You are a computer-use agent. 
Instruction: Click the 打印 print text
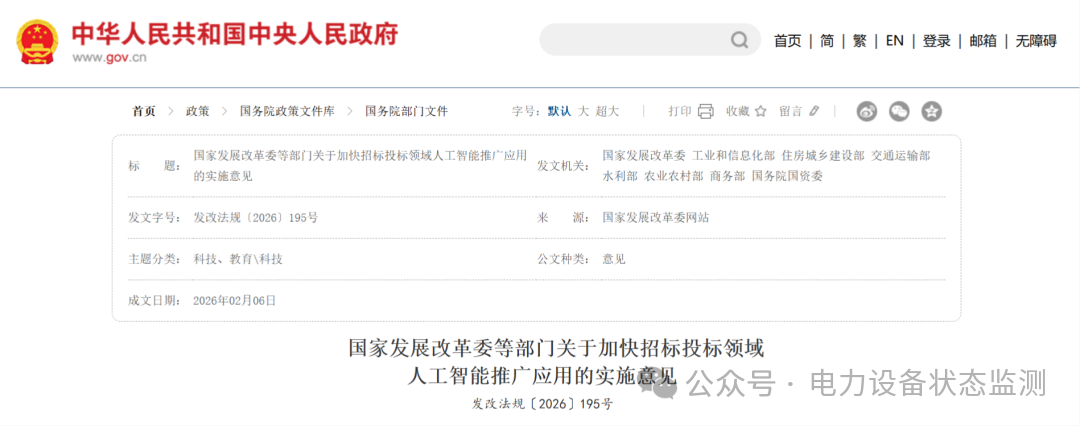(x=680, y=111)
